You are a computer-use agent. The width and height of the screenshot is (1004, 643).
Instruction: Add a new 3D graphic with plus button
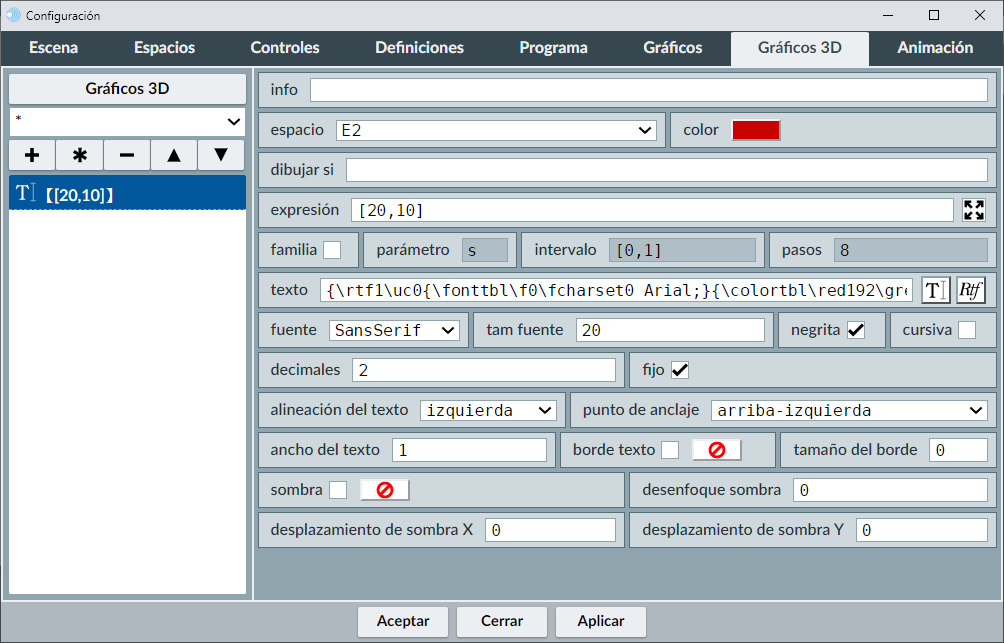[32, 155]
